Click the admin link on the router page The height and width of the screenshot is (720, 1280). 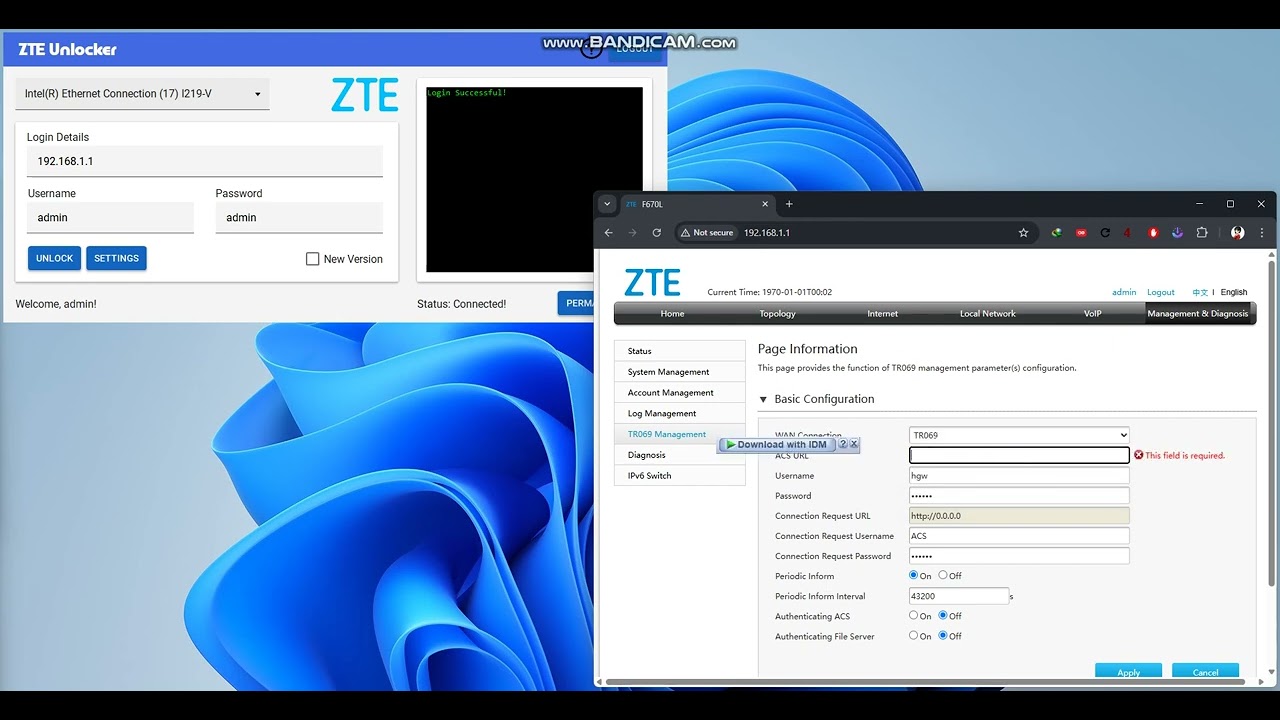tap(1124, 292)
